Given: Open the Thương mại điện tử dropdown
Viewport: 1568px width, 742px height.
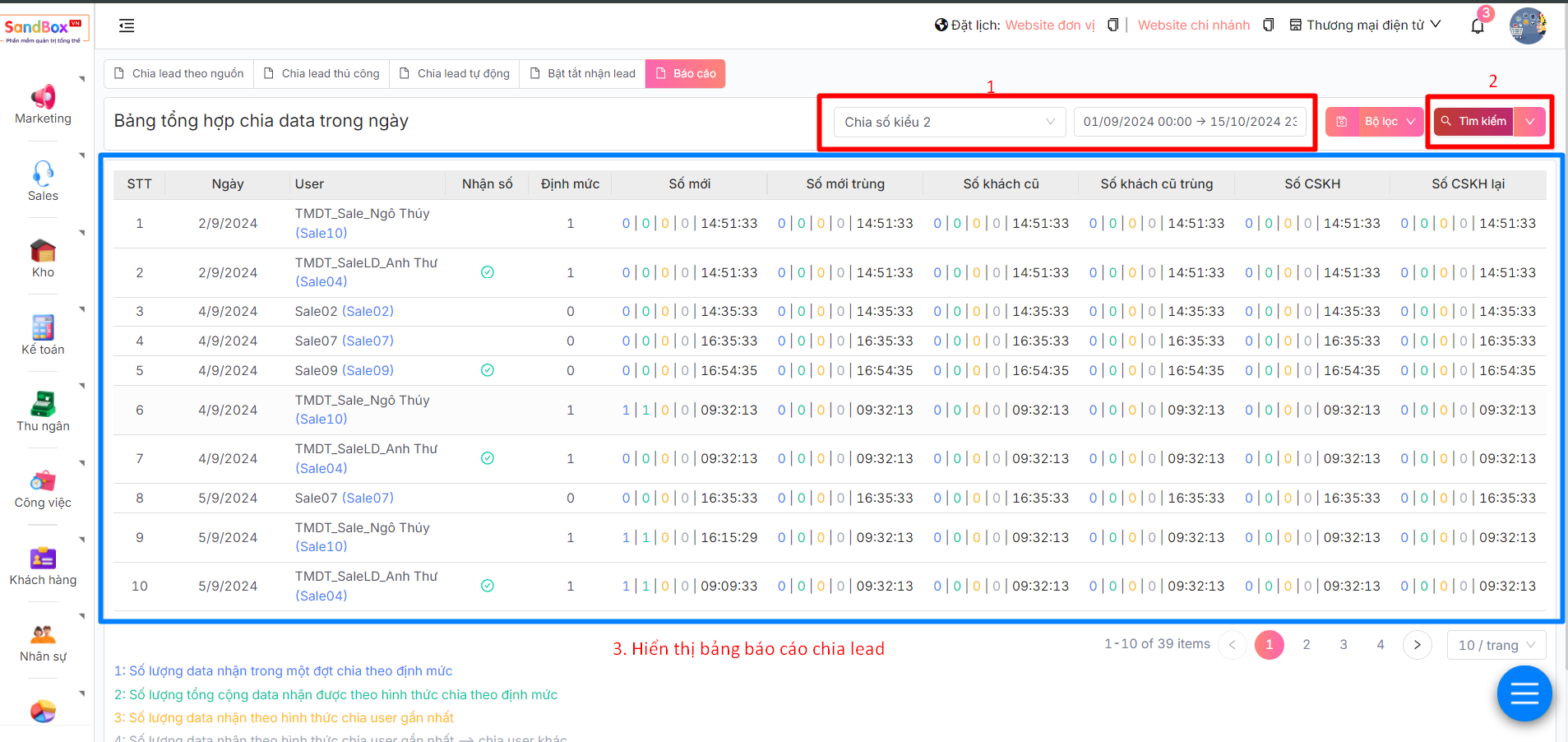Looking at the screenshot, I should tap(1365, 26).
